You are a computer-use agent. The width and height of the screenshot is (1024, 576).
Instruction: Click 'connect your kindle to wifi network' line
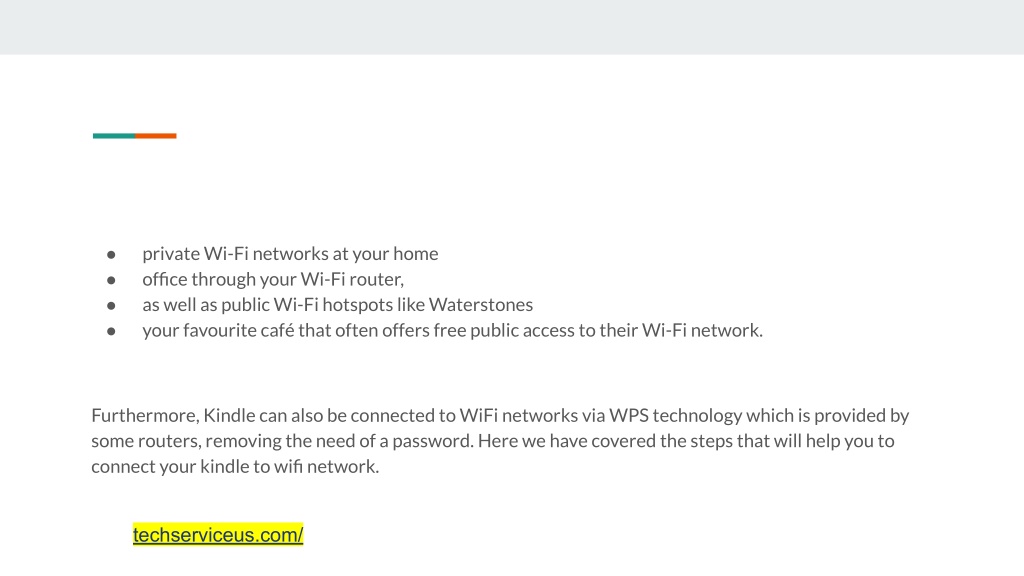pos(235,466)
